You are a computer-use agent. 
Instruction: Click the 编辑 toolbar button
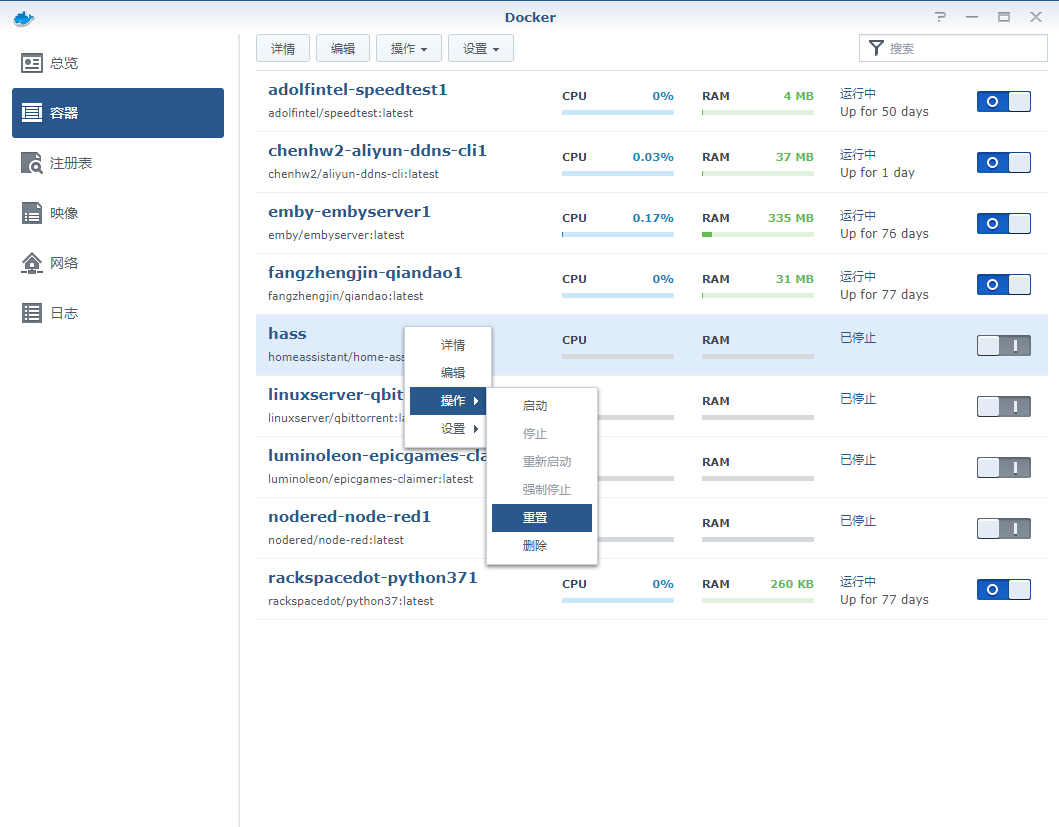coord(343,49)
